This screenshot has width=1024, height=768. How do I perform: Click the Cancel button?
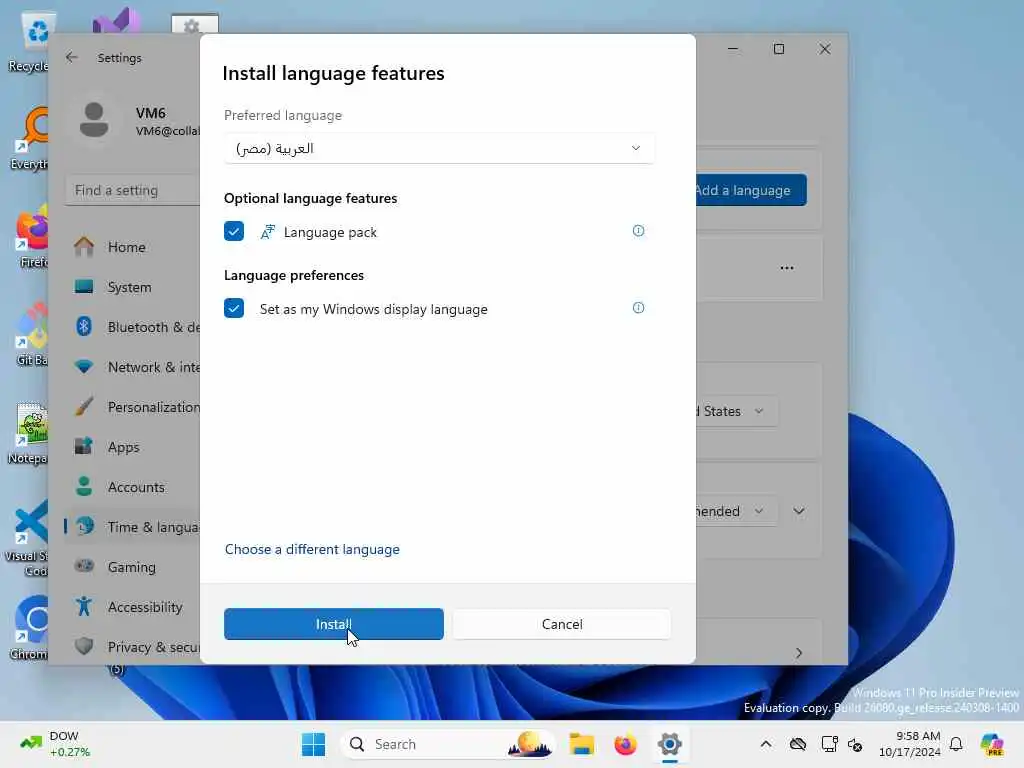point(562,624)
